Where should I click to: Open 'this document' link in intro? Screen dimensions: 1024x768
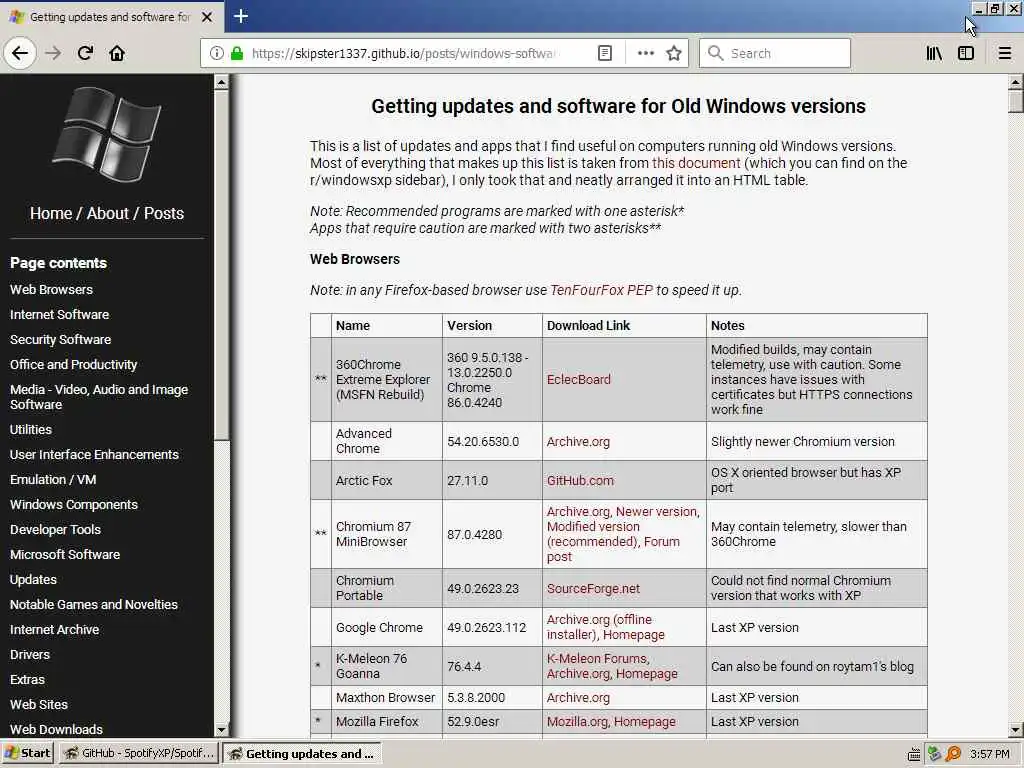click(x=696, y=163)
